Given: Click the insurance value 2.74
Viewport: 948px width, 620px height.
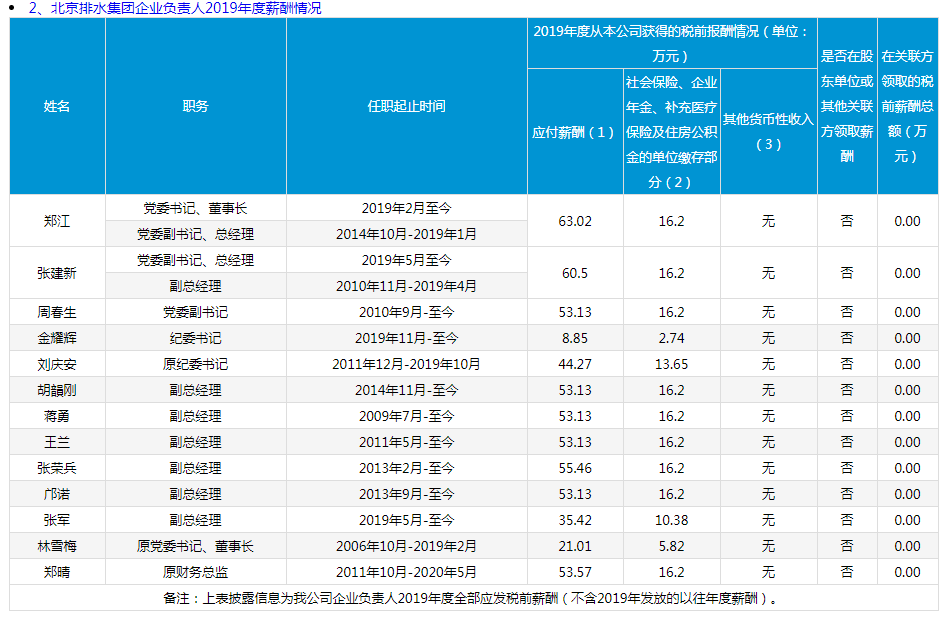Looking at the screenshot, I should [x=672, y=339].
